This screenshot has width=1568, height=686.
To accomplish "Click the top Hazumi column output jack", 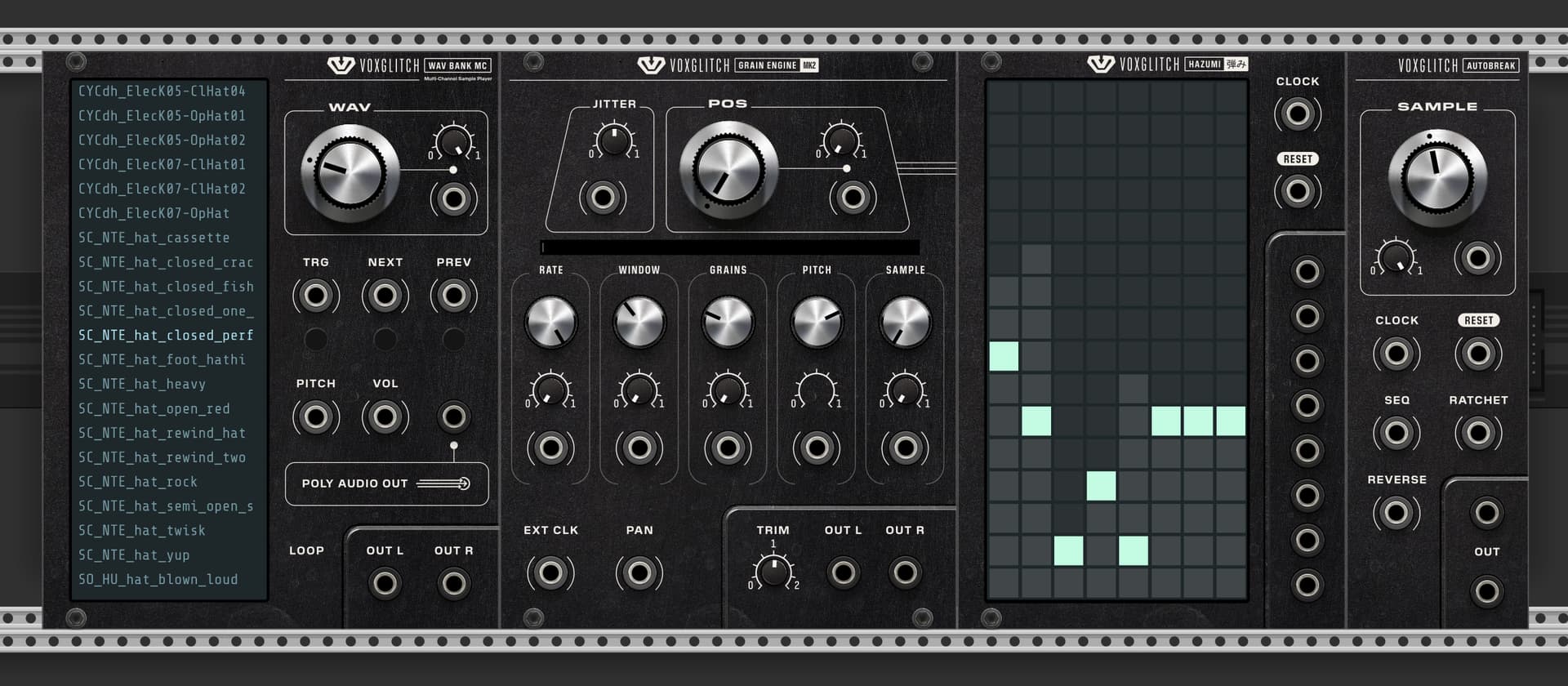I will pyautogui.click(x=1307, y=271).
